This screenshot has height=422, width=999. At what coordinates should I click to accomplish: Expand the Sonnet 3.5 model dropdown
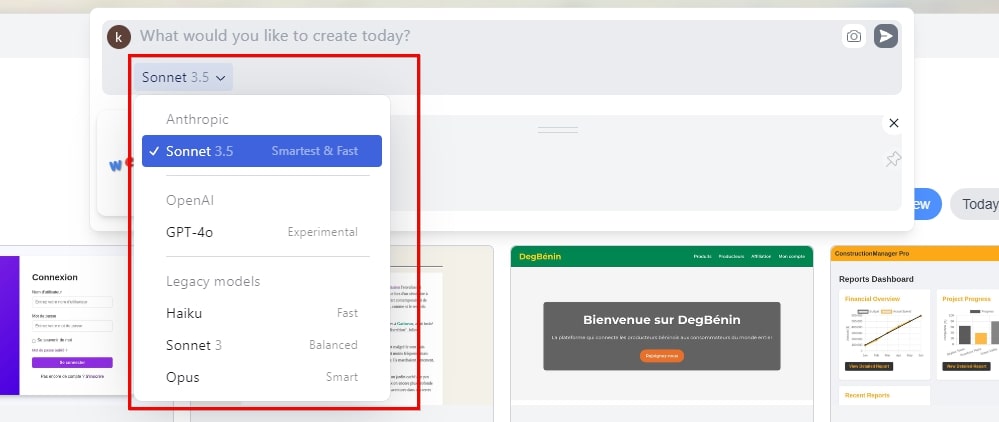(x=185, y=77)
